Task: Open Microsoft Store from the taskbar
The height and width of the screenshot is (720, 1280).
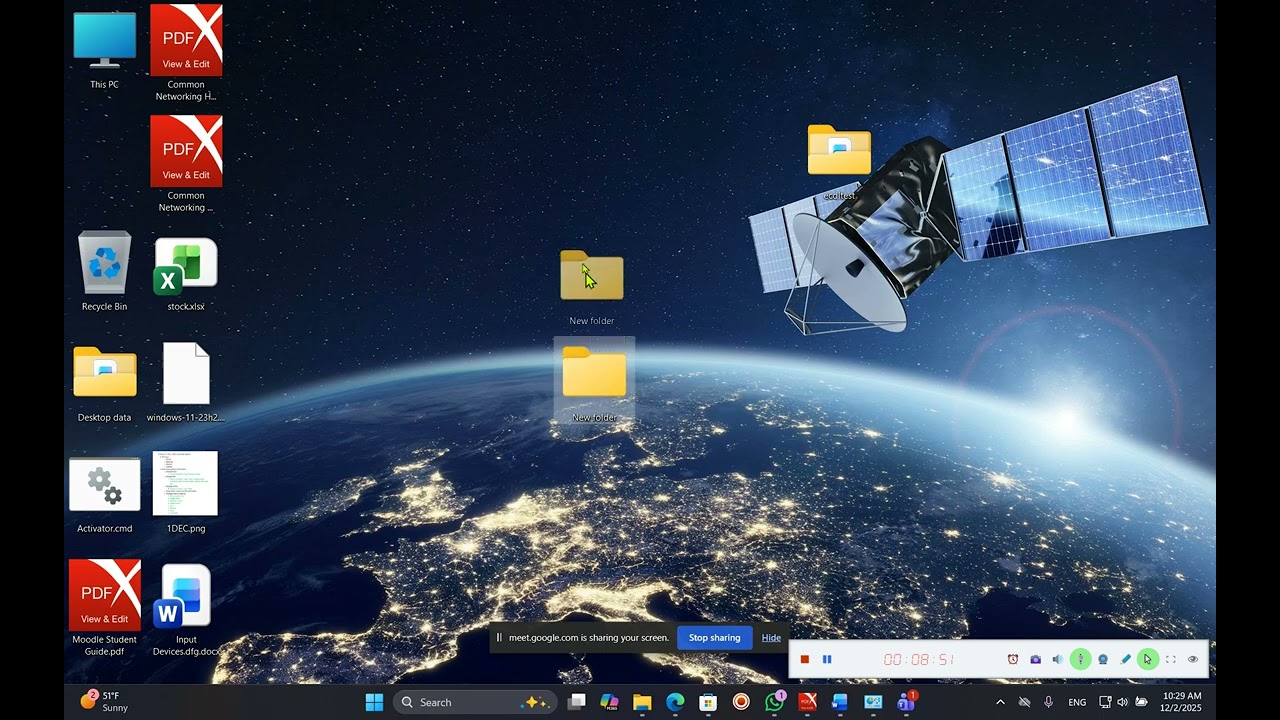Action: (x=708, y=702)
